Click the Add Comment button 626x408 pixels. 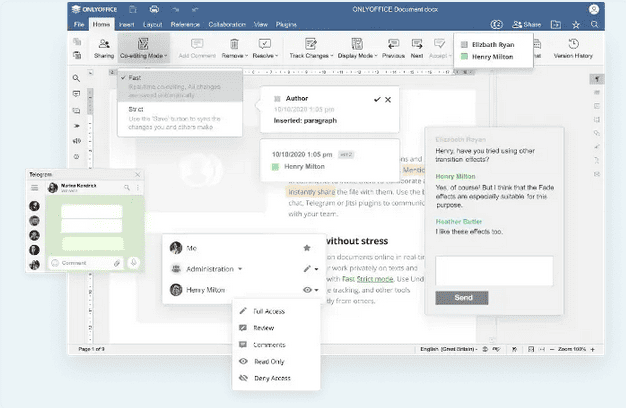pos(197,48)
